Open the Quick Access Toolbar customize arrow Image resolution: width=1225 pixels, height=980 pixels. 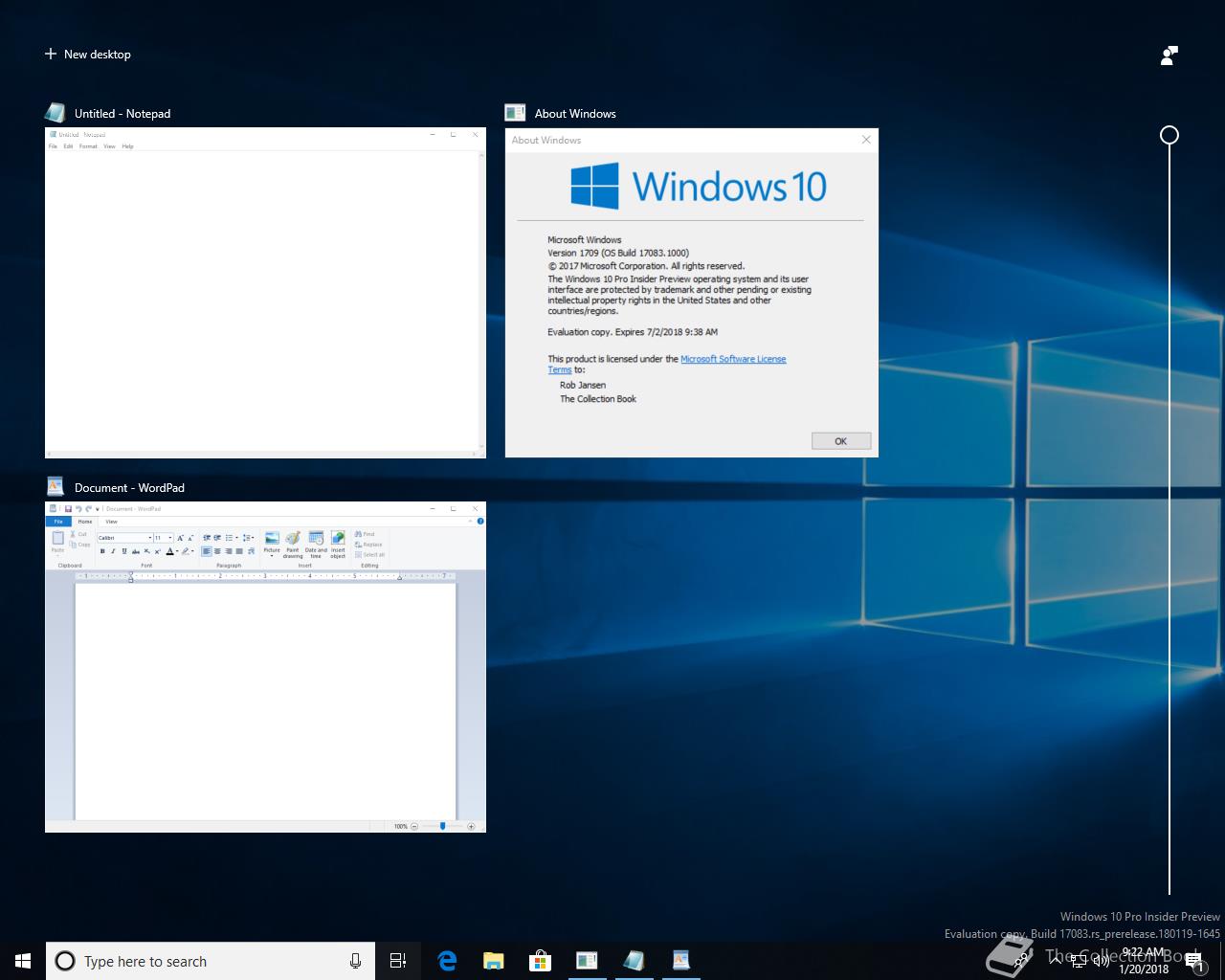98,509
